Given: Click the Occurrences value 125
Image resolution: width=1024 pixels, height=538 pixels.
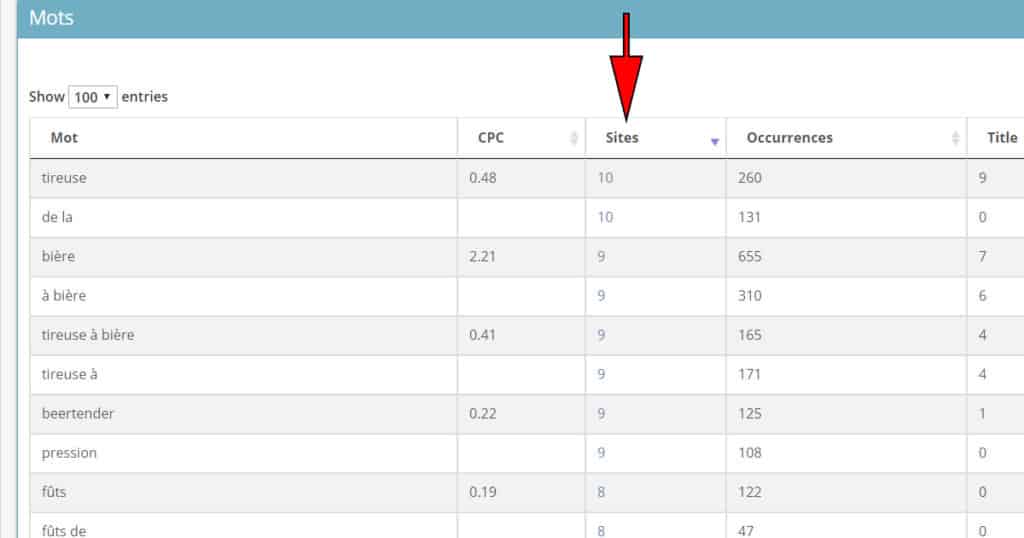Looking at the screenshot, I should click(x=750, y=413).
